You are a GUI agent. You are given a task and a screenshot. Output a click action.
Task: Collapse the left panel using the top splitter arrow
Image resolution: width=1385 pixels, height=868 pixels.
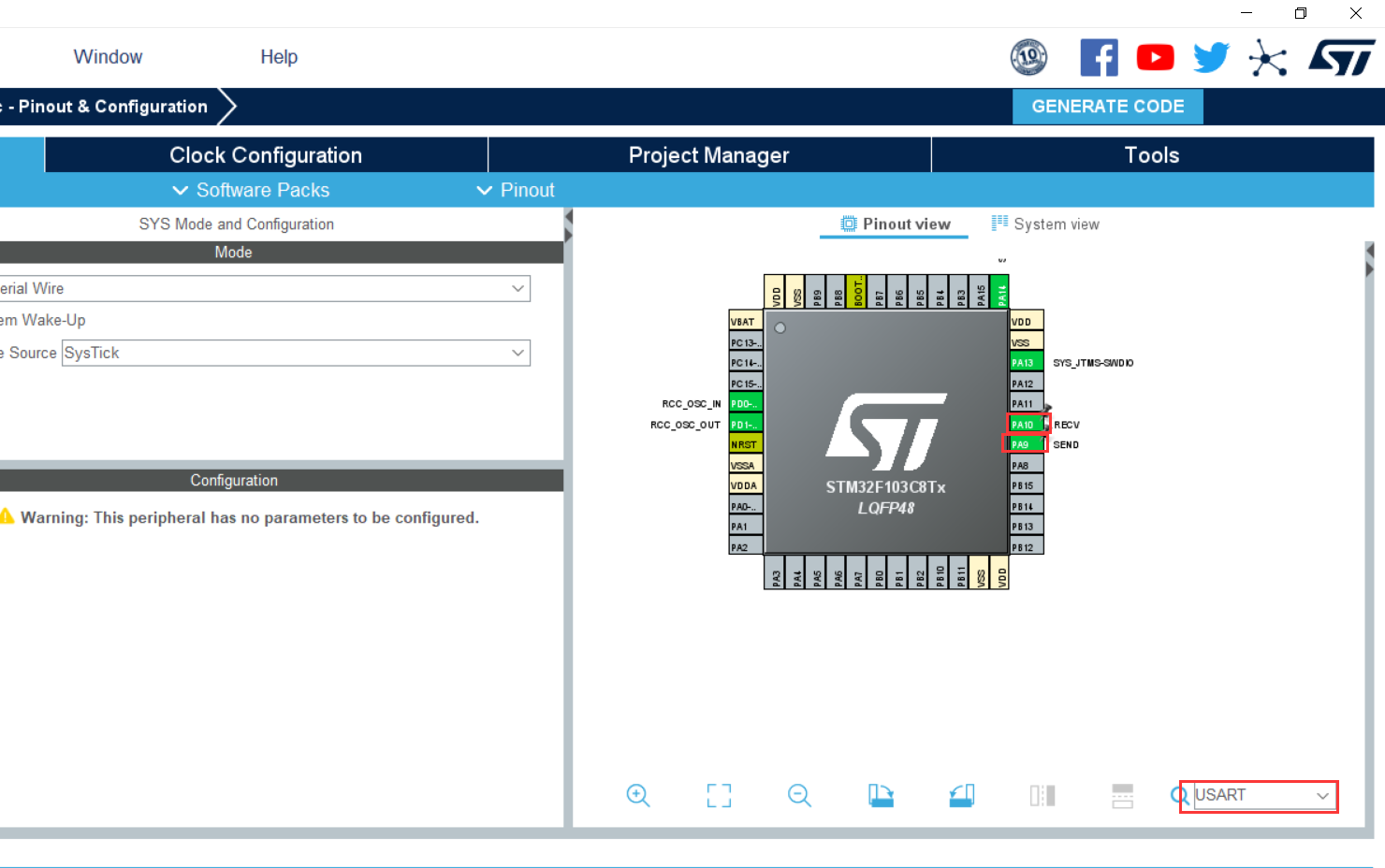click(568, 217)
